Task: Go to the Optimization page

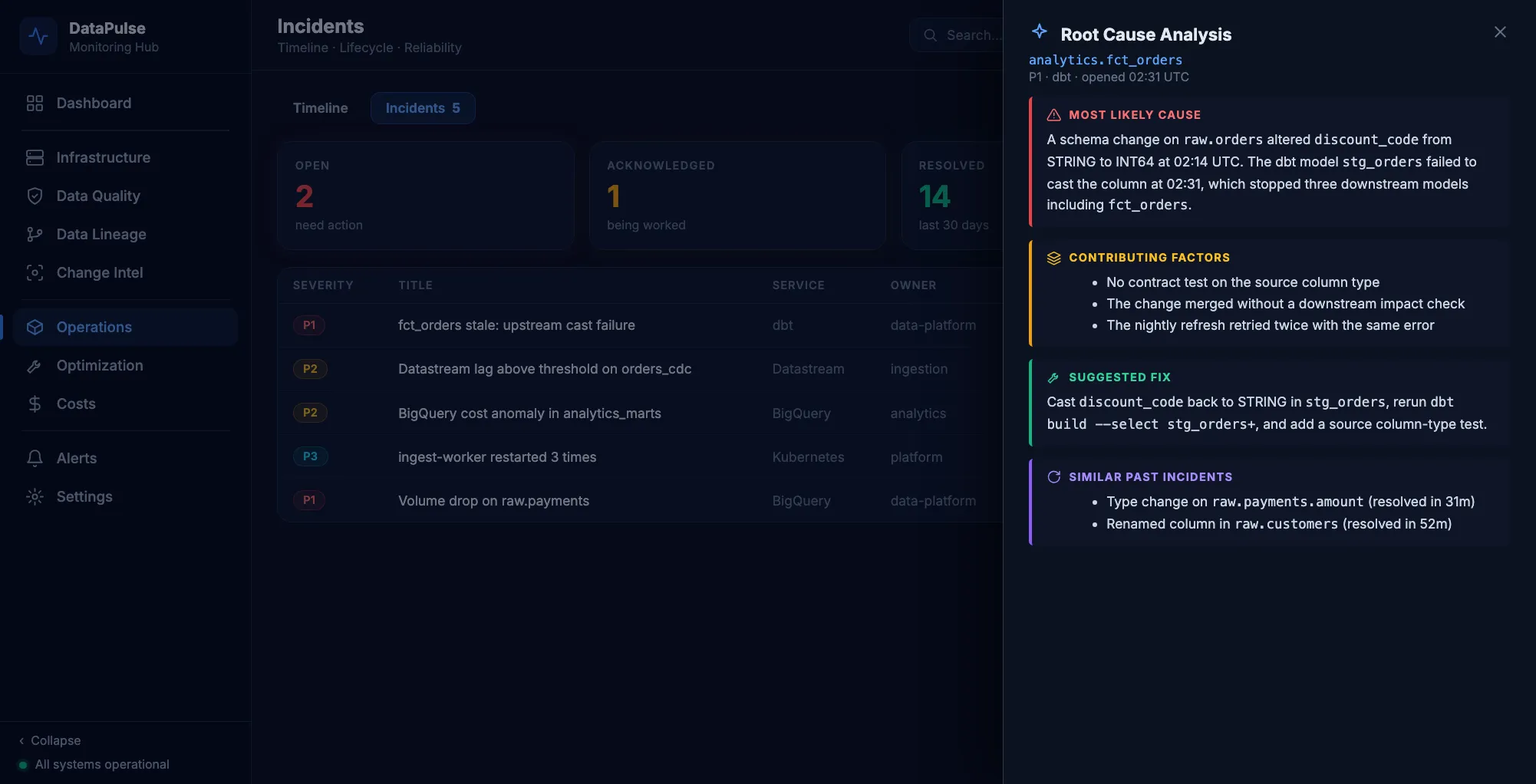Action: click(x=126, y=366)
